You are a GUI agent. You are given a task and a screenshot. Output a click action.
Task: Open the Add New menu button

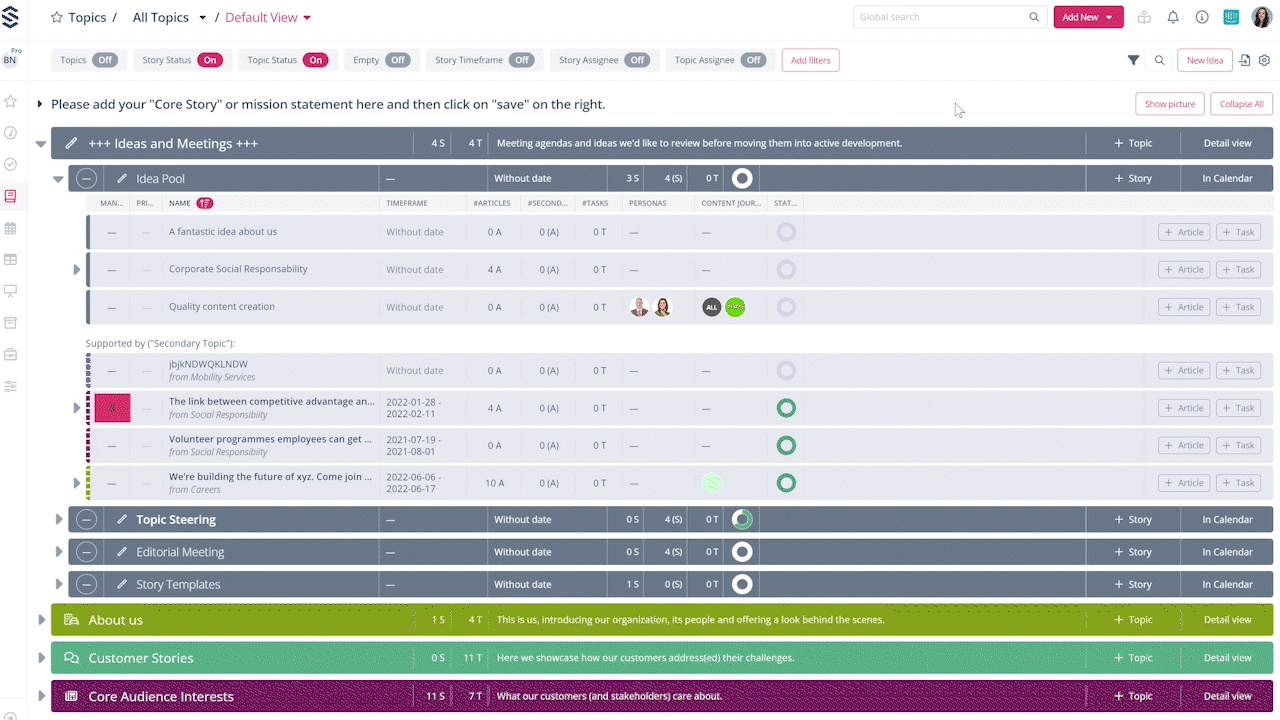[x=1088, y=17]
